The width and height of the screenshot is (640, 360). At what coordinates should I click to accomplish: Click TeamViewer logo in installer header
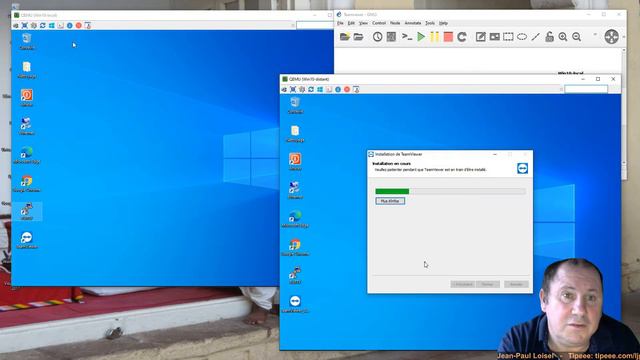[x=522, y=168]
